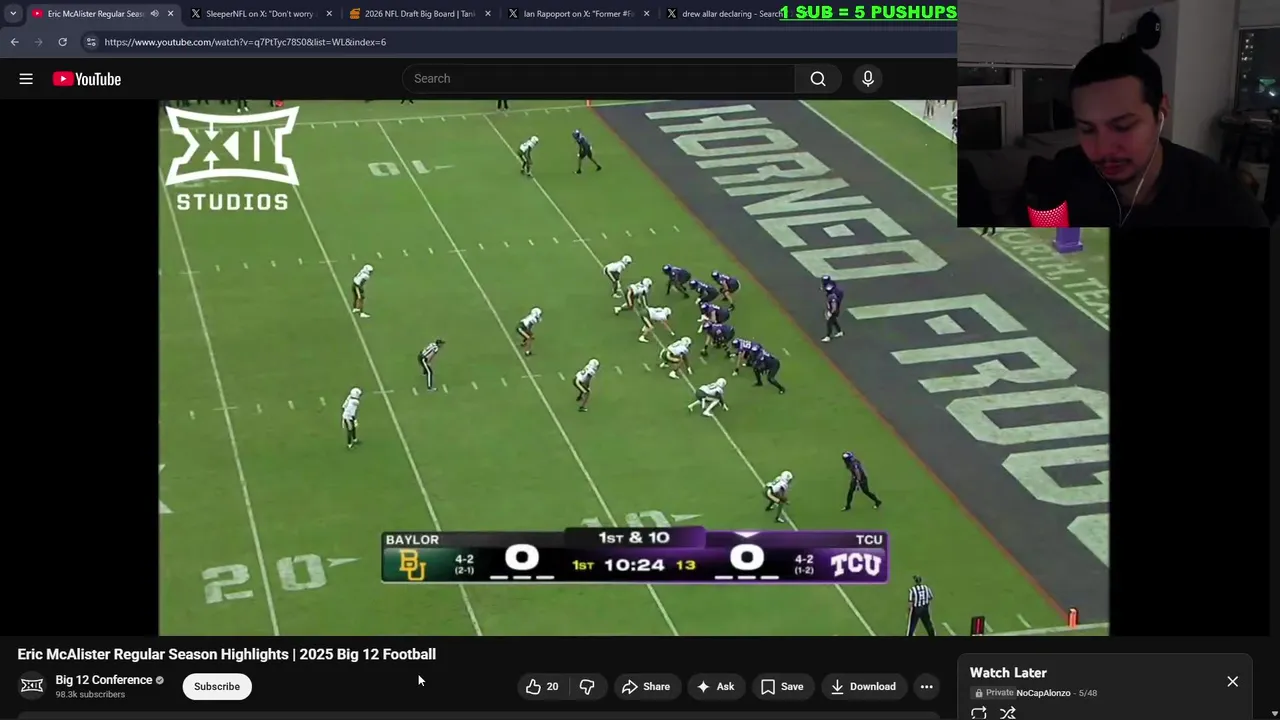1280x720 pixels.
Task: Open the Ask AI button
Action: coord(716,686)
